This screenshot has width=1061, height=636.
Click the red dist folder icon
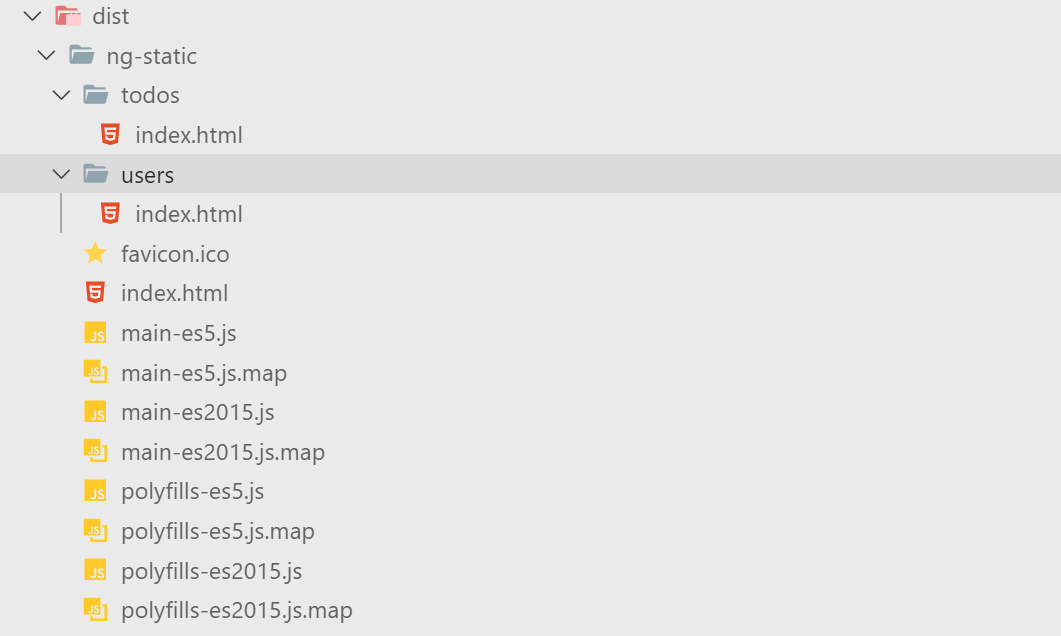pos(68,16)
